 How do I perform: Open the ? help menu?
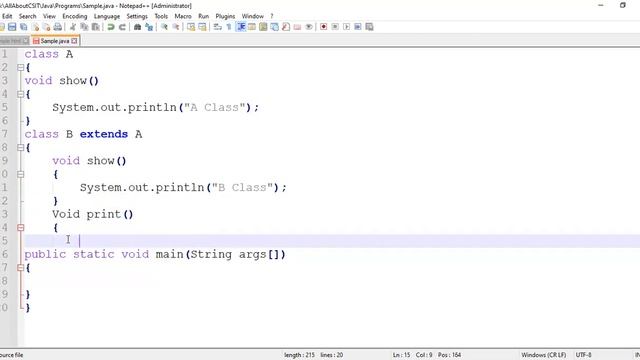coord(271,16)
